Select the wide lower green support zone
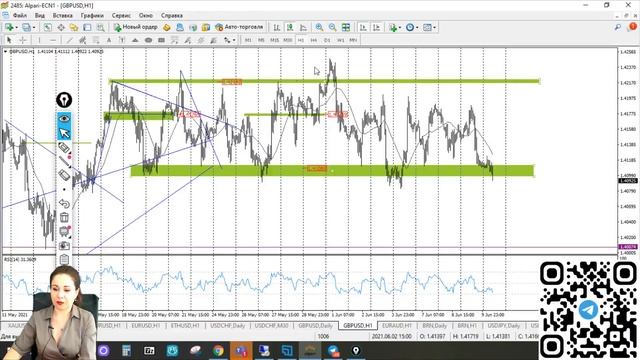 pos(332,170)
